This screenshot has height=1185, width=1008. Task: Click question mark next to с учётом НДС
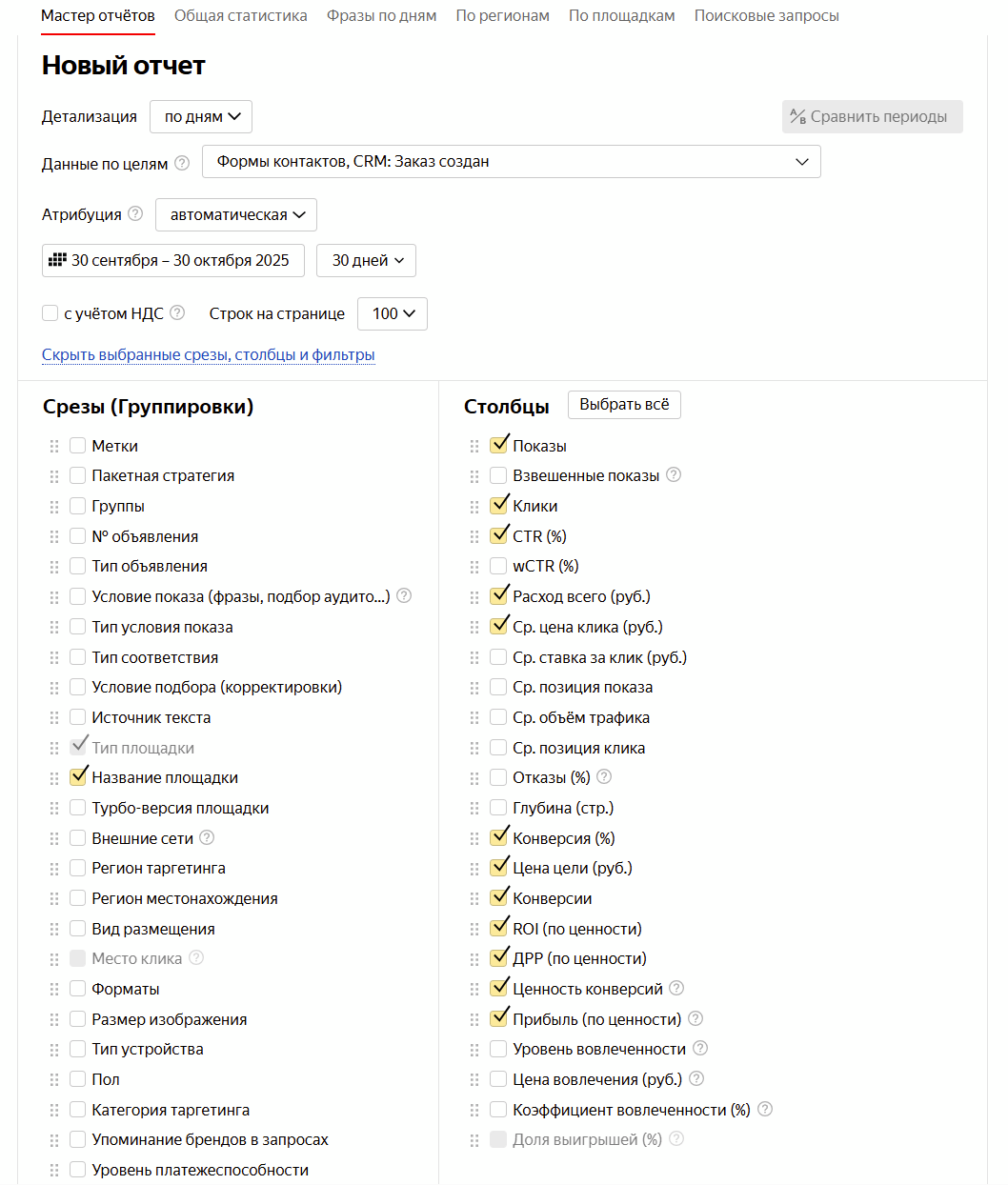(177, 312)
